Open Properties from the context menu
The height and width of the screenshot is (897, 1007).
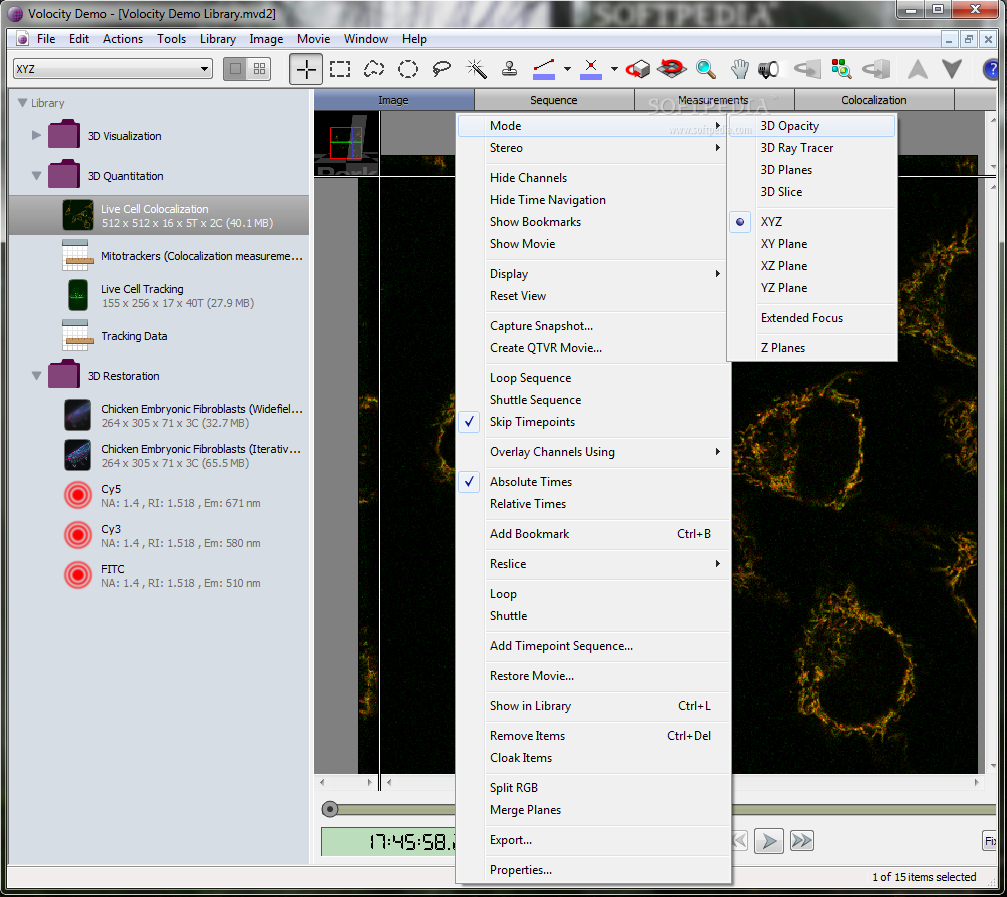point(521,870)
